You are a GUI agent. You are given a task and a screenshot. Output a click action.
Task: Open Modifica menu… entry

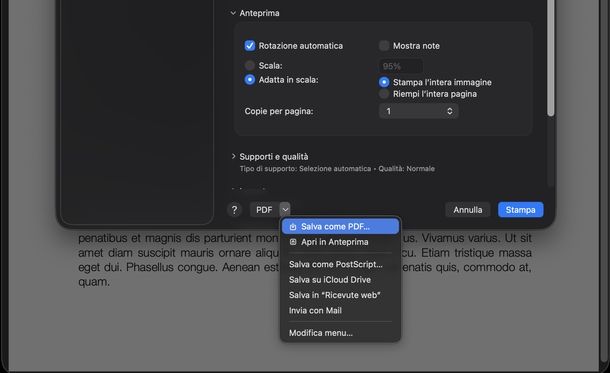(340, 333)
